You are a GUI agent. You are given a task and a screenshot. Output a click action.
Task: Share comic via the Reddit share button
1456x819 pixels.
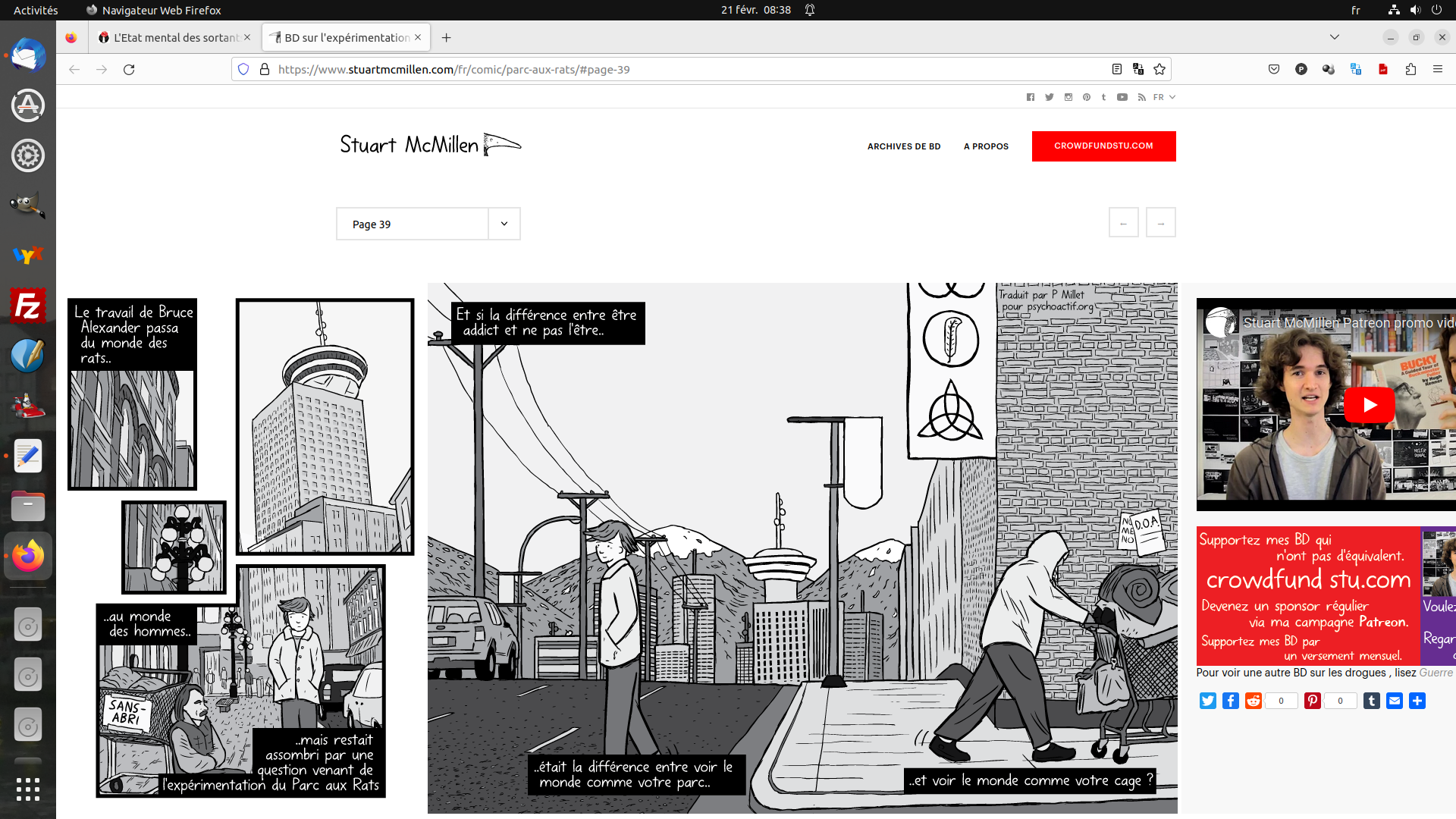pos(1254,701)
